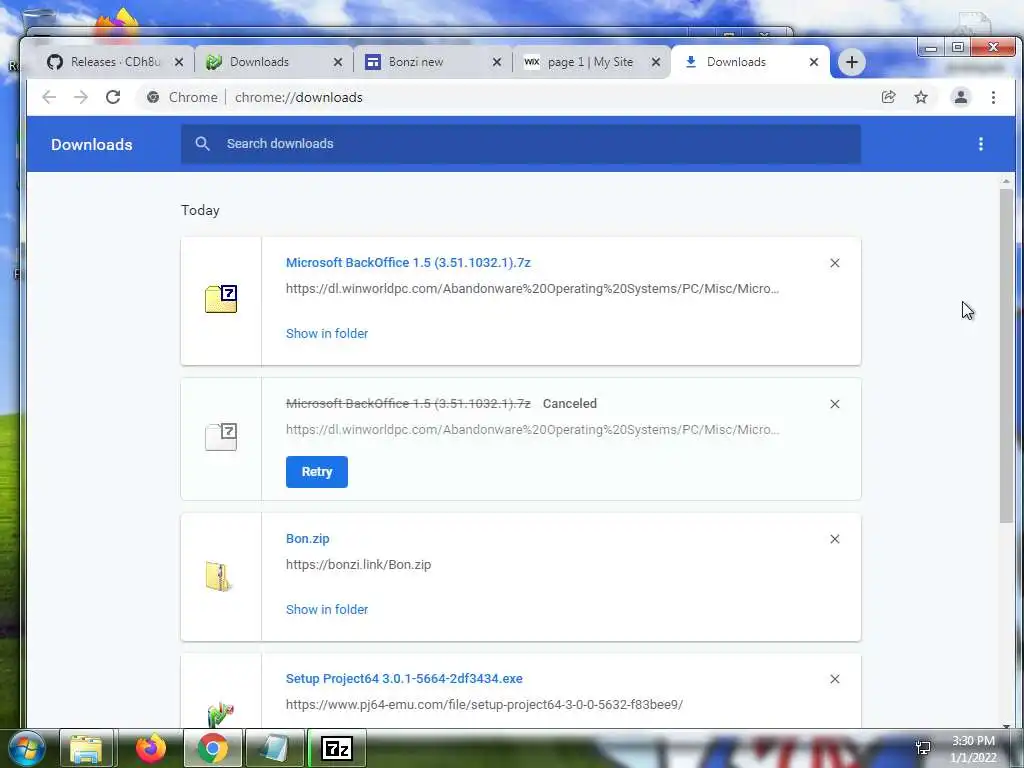This screenshot has height=768, width=1024.
Task: Click the search magnifier icon
Action: tap(202, 144)
